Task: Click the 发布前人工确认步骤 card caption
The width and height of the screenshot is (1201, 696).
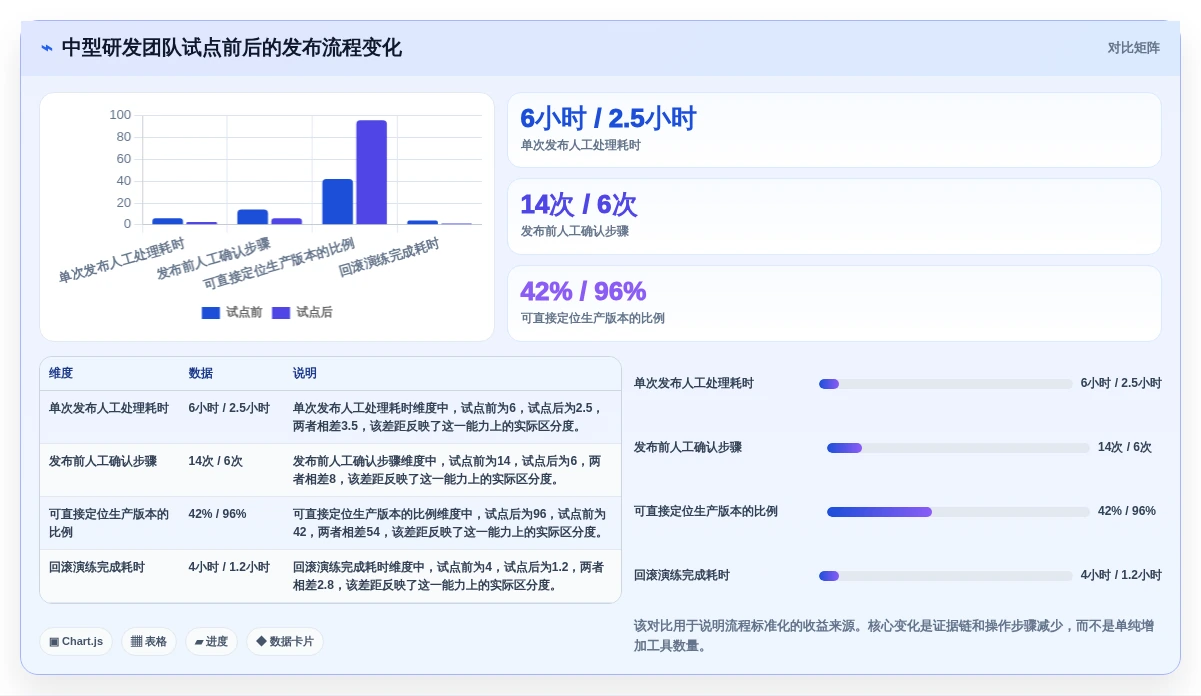Action: pyautogui.click(x=574, y=231)
